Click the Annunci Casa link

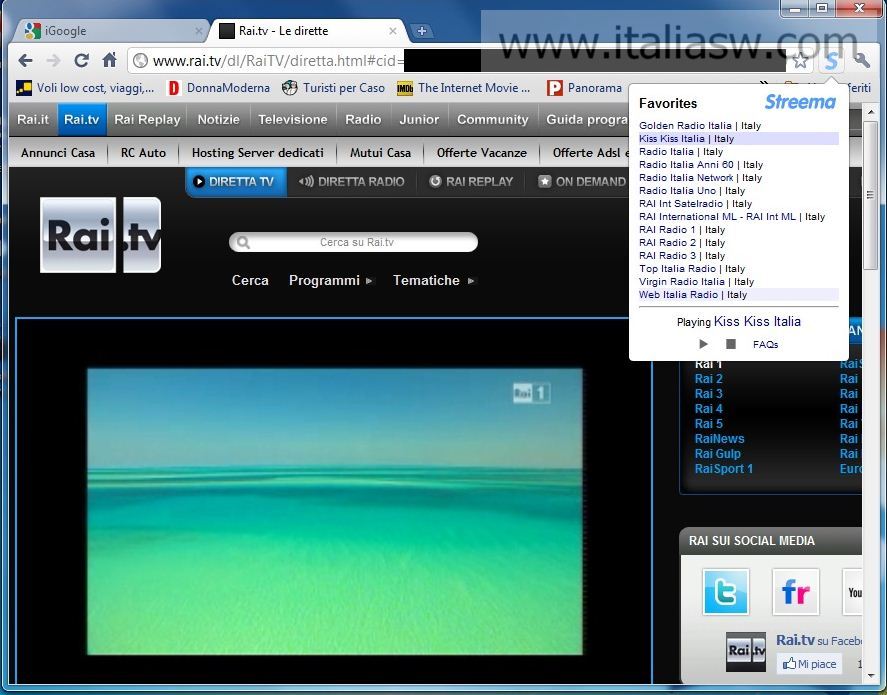coord(58,153)
